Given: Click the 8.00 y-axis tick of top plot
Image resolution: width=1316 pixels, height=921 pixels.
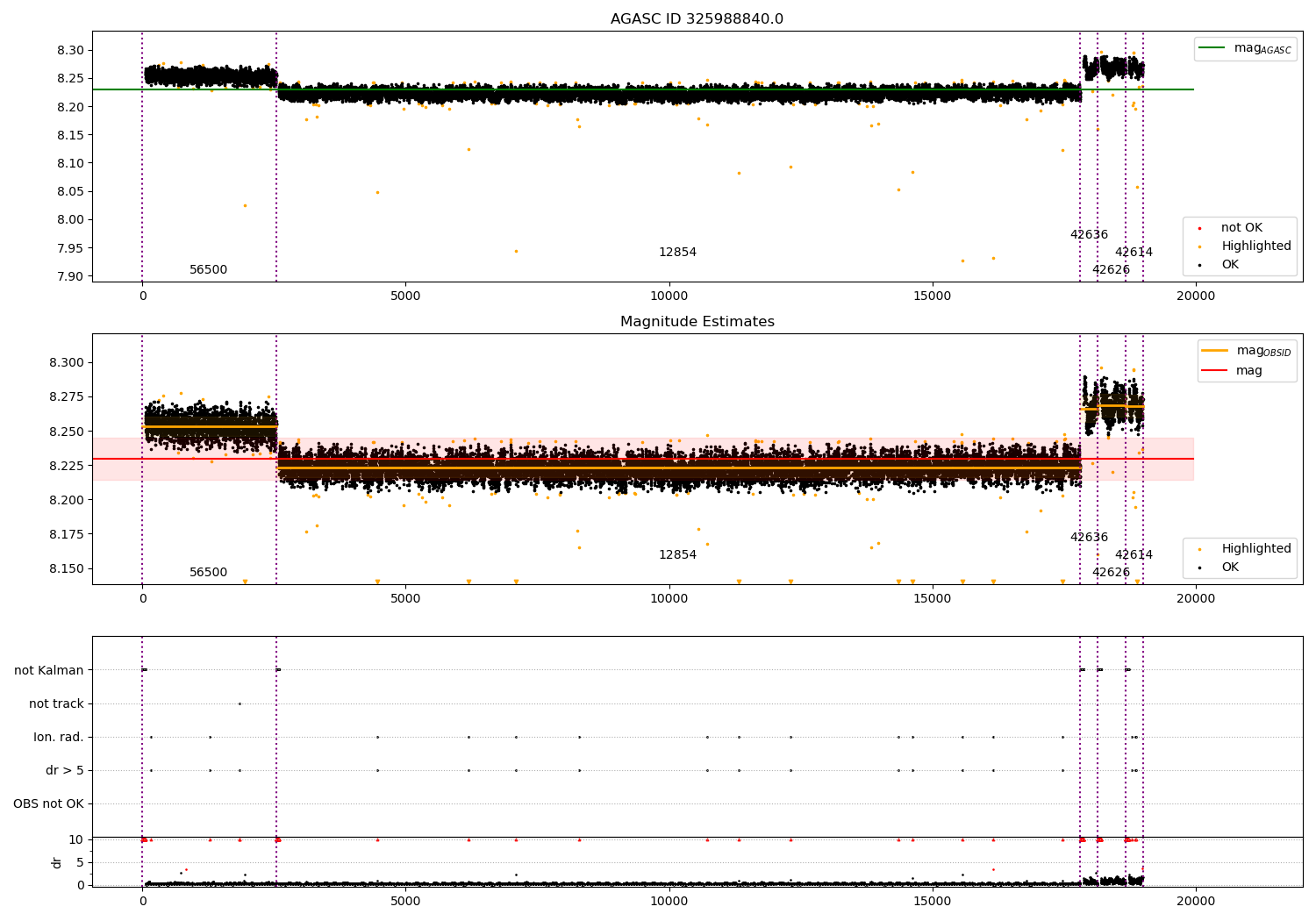Looking at the screenshot, I should click(x=70, y=219).
